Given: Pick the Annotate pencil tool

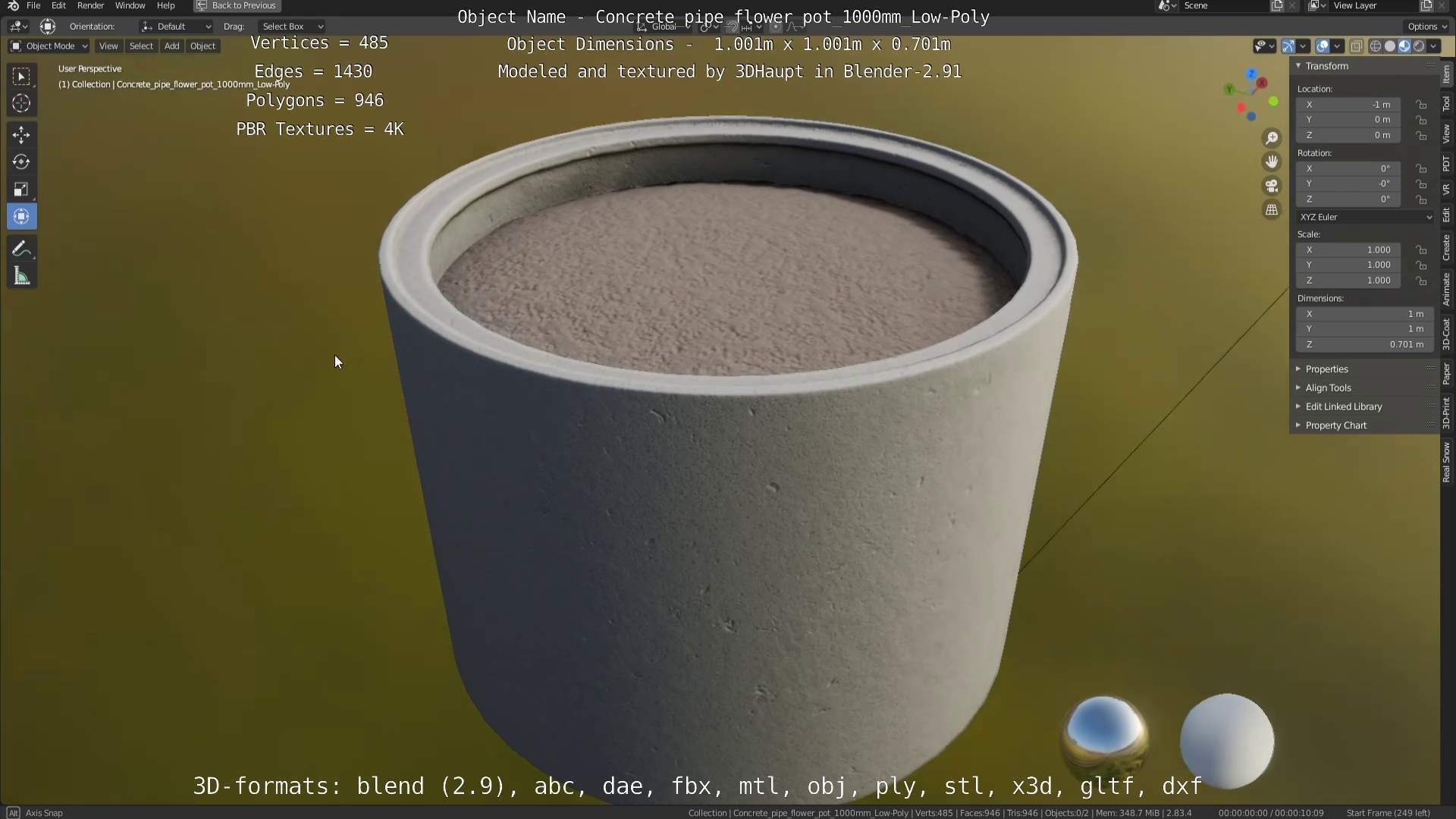Looking at the screenshot, I should click(21, 249).
